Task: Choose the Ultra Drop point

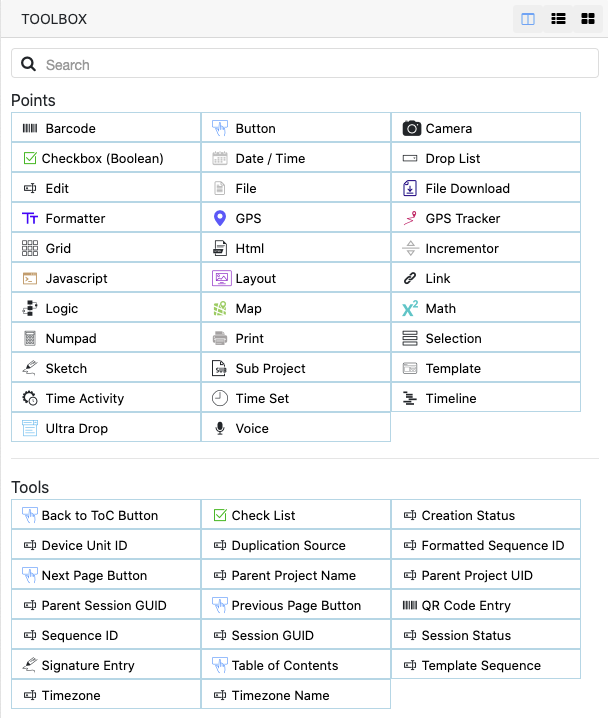Action: (76, 428)
